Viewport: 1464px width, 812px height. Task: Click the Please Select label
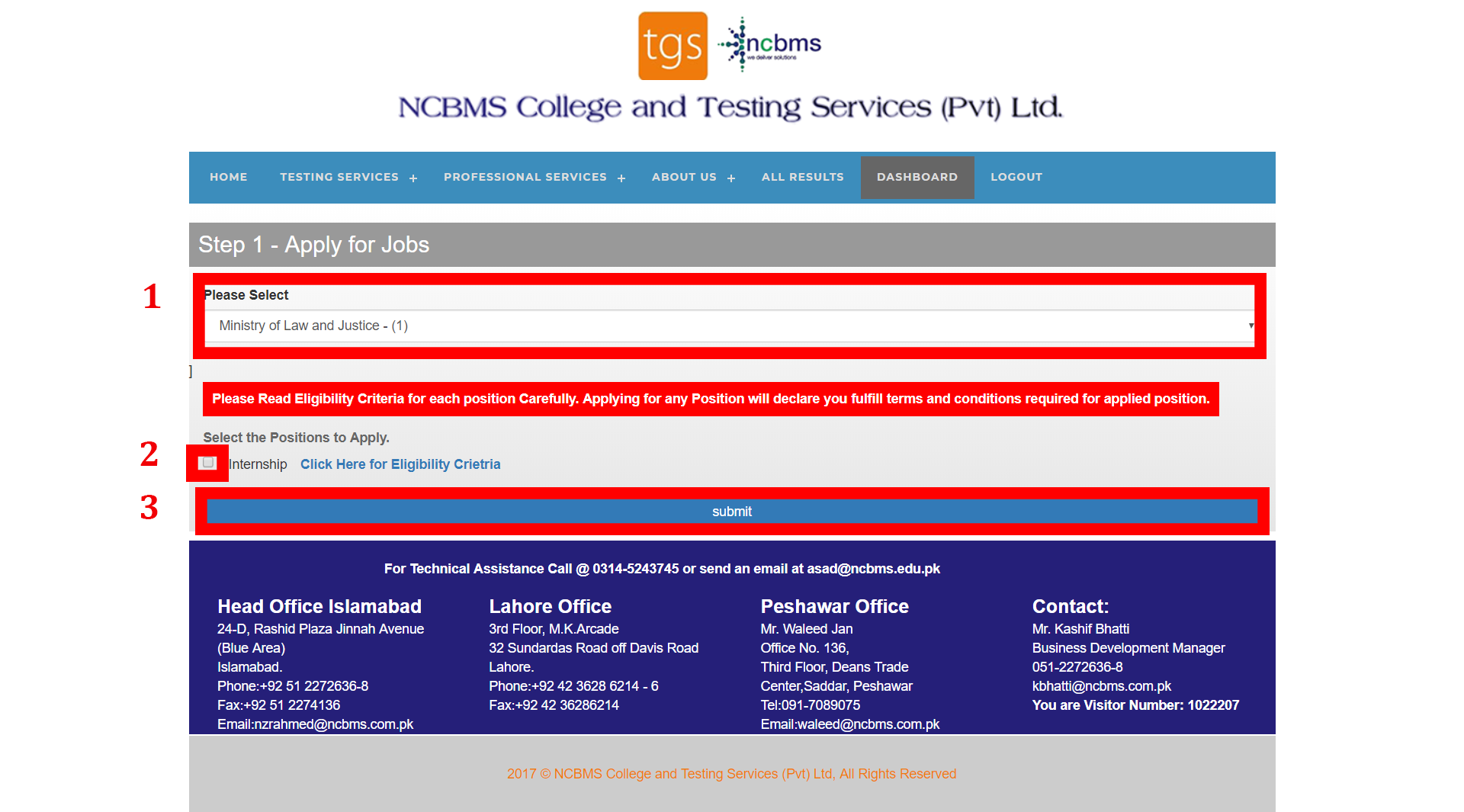(246, 295)
